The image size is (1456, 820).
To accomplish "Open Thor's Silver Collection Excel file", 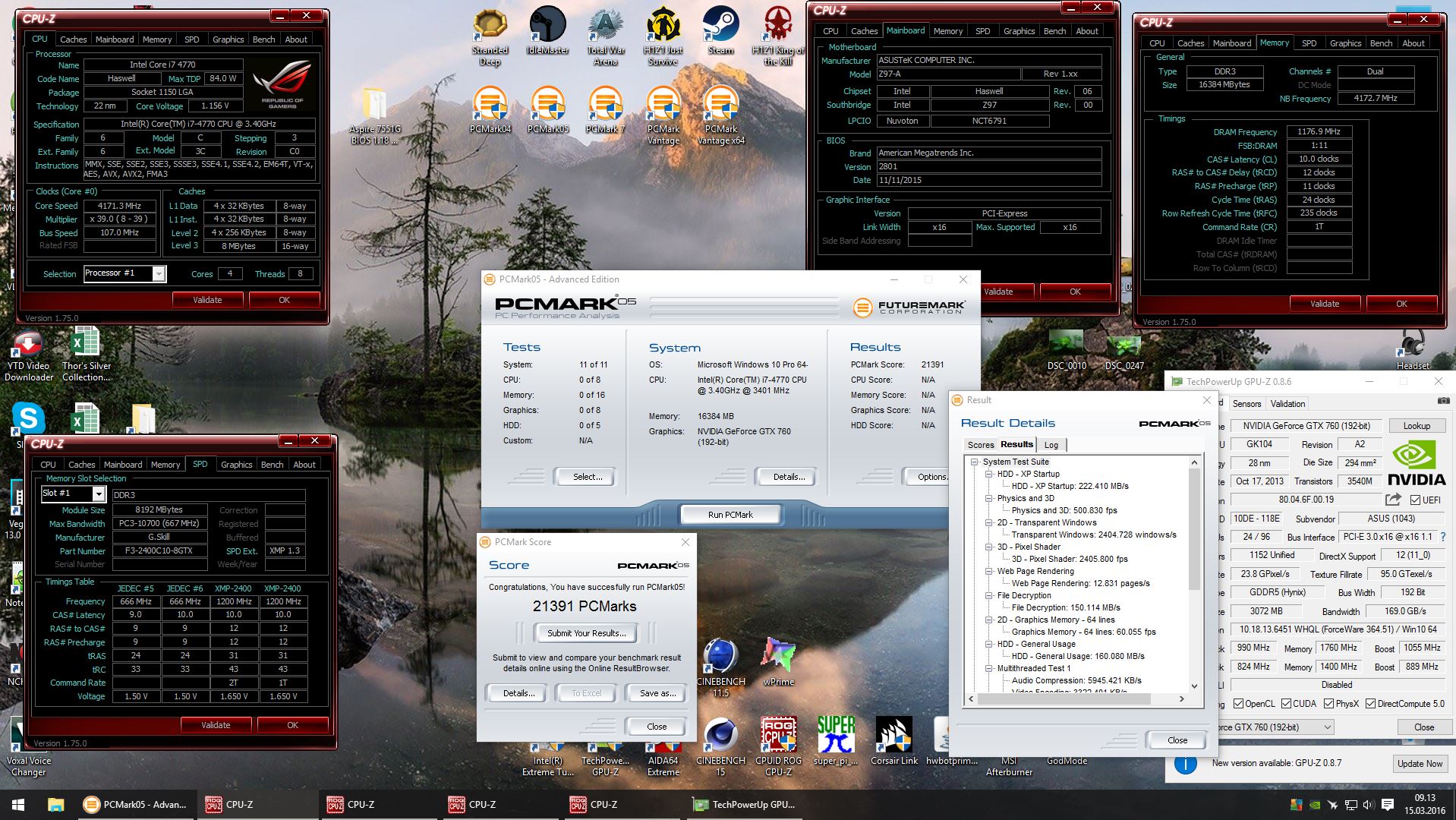I will (86, 355).
